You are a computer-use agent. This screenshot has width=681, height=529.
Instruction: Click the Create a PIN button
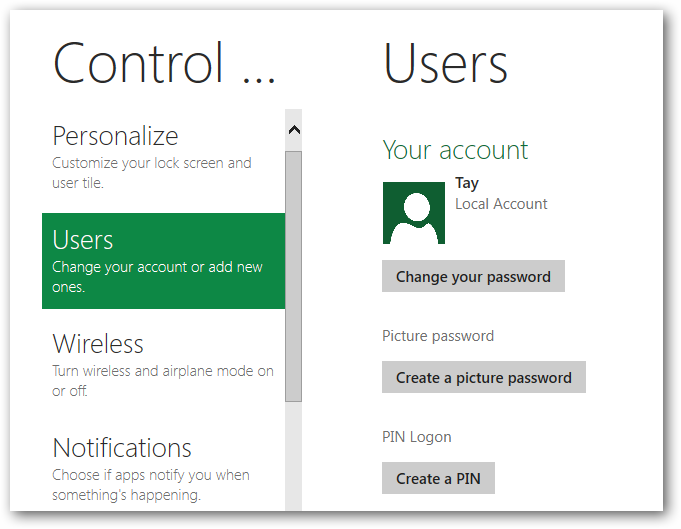click(438, 479)
